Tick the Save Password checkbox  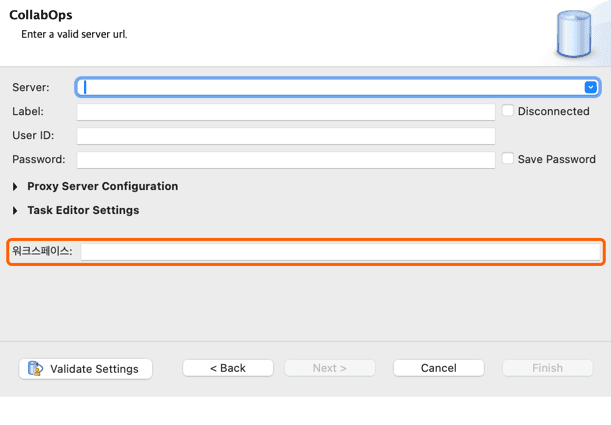[507, 159]
